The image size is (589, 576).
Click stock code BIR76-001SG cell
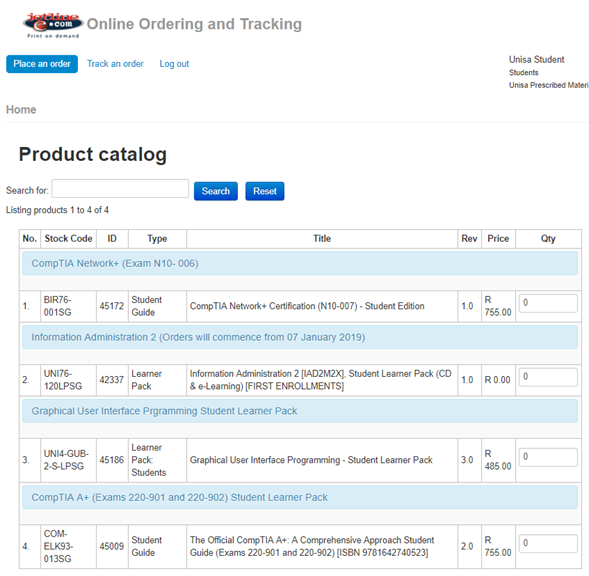(x=68, y=306)
